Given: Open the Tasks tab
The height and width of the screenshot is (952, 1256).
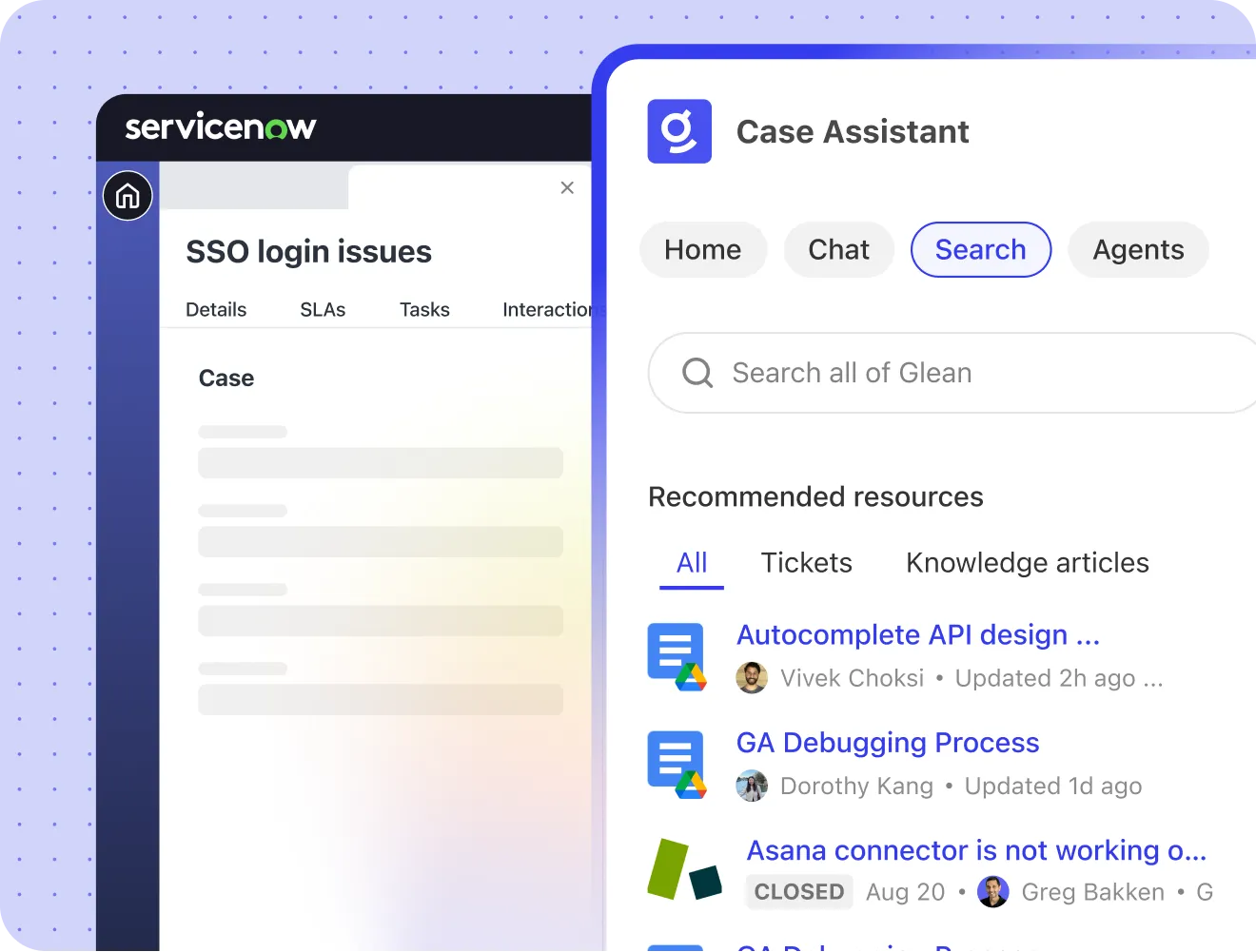Looking at the screenshot, I should pos(424,310).
